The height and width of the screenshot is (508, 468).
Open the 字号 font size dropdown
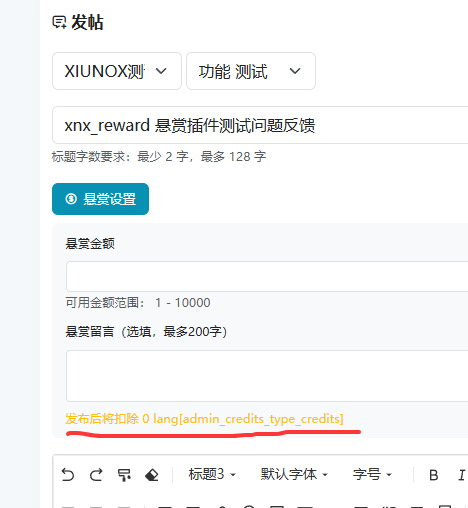[372, 474]
